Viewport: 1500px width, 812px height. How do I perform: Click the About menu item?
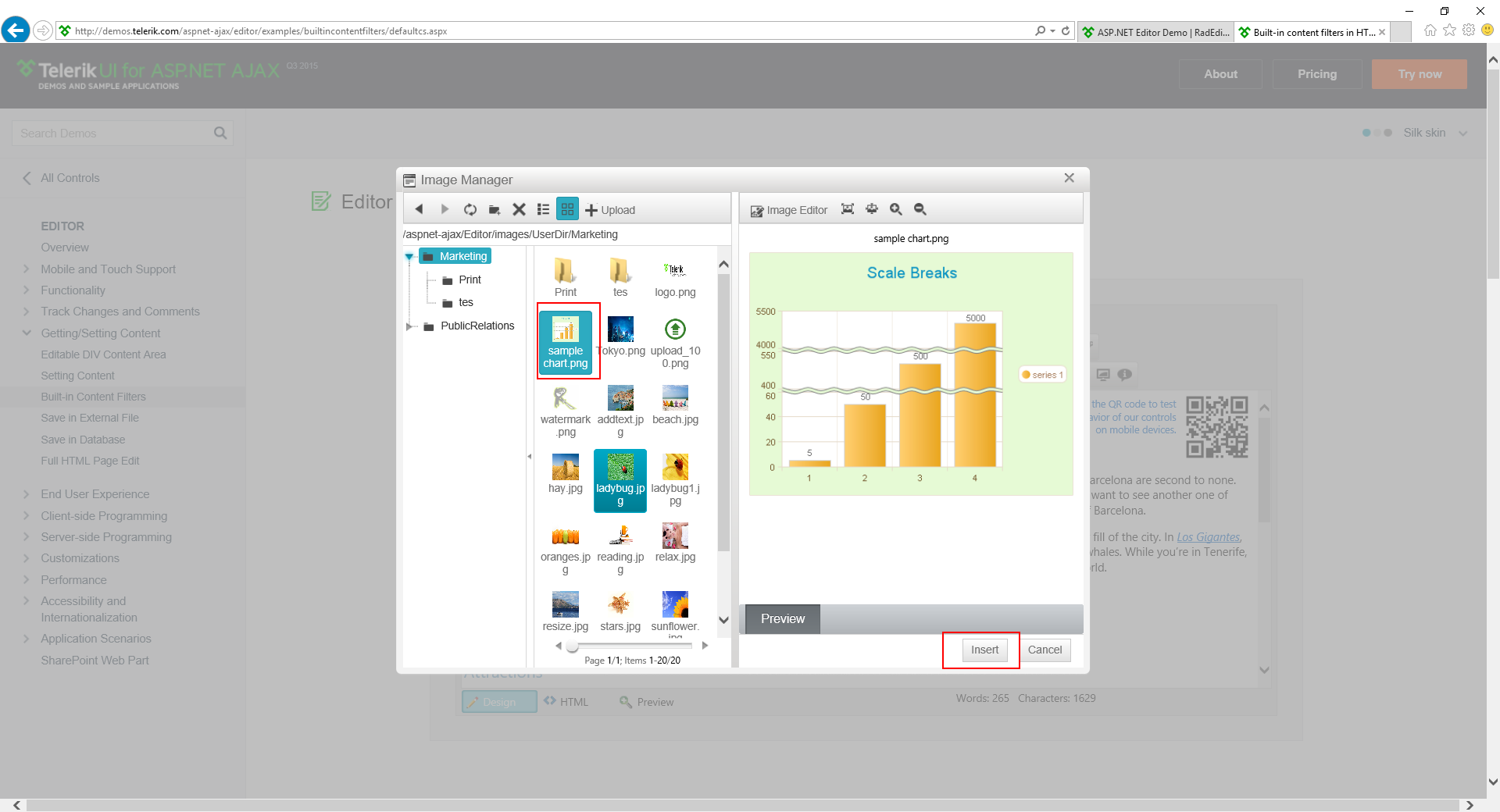pos(1220,74)
